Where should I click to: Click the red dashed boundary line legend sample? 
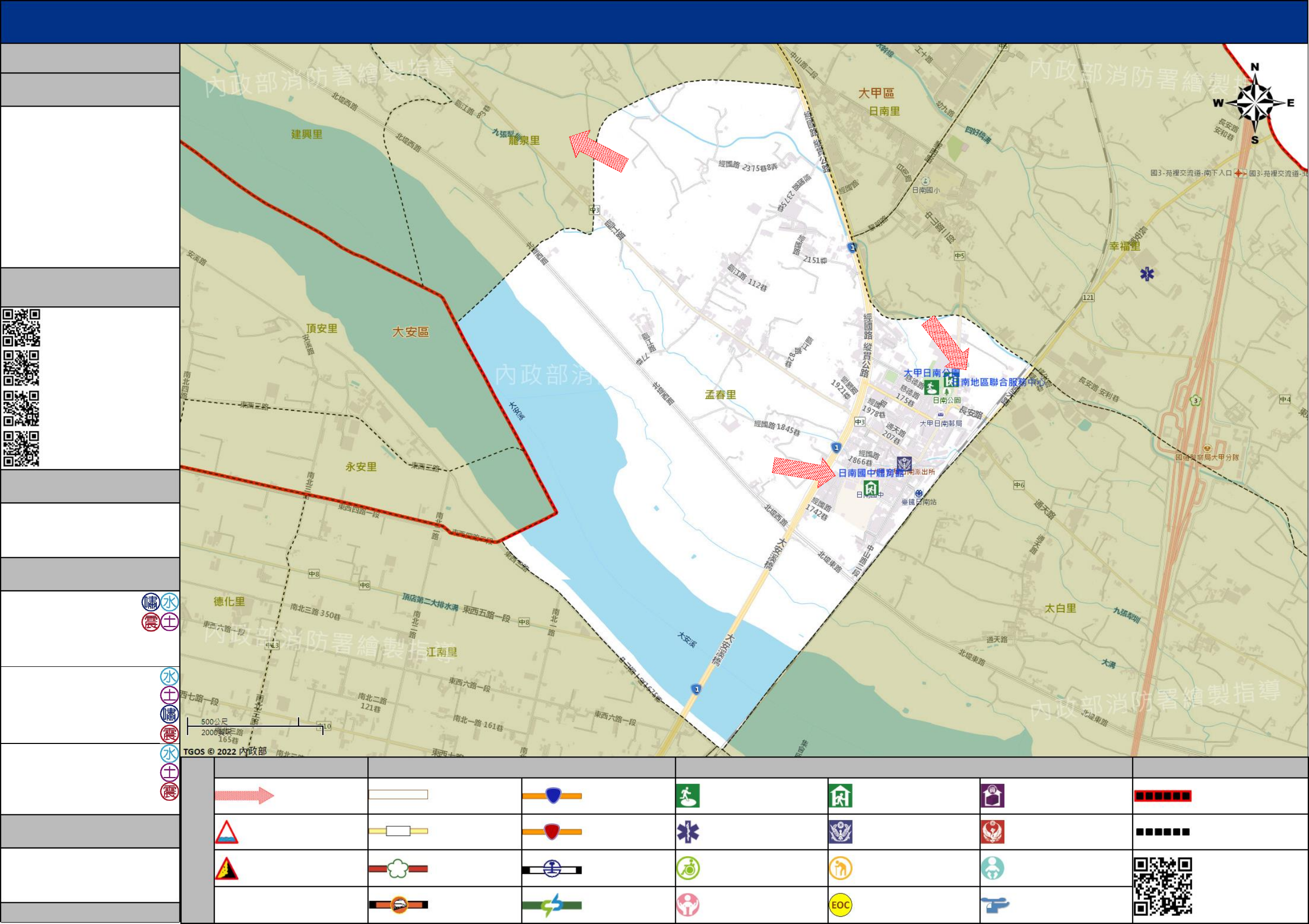click(x=1163, y=796)
